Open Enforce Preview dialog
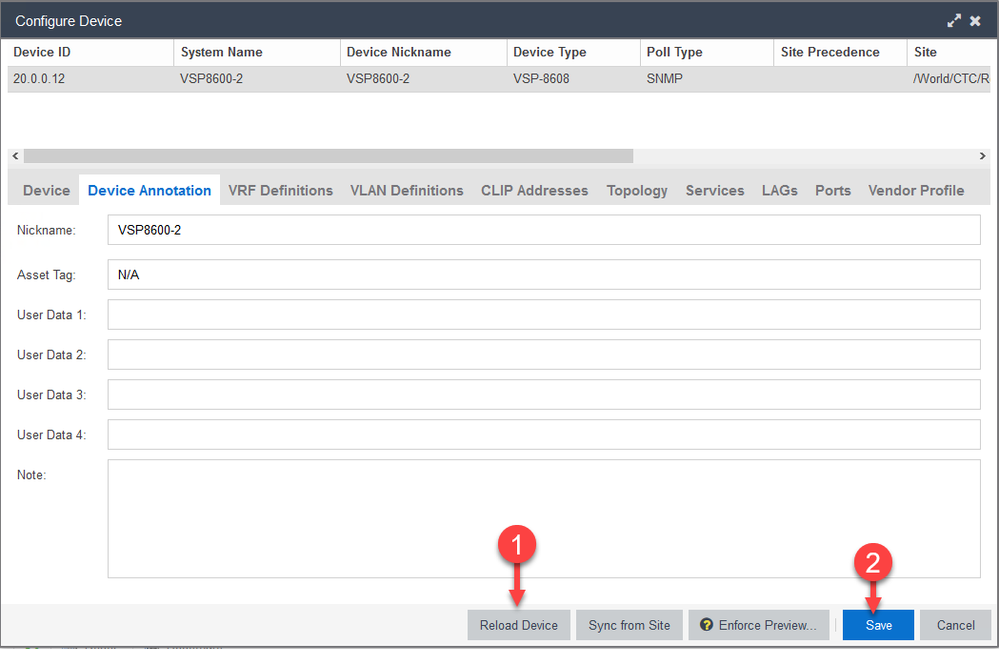 click(759, 625)
